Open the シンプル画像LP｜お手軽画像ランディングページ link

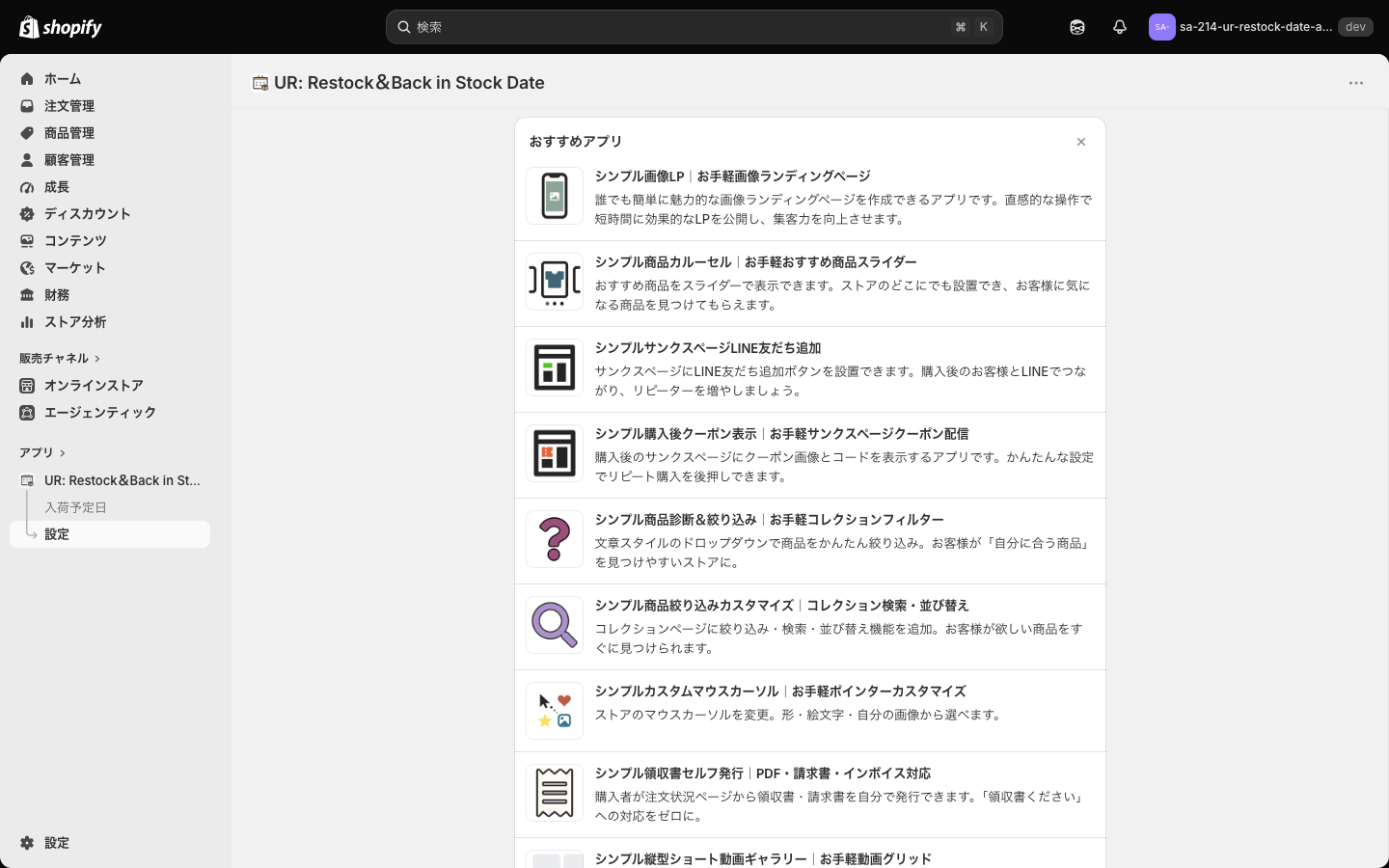pyautogui.click(x=733, y=176)
